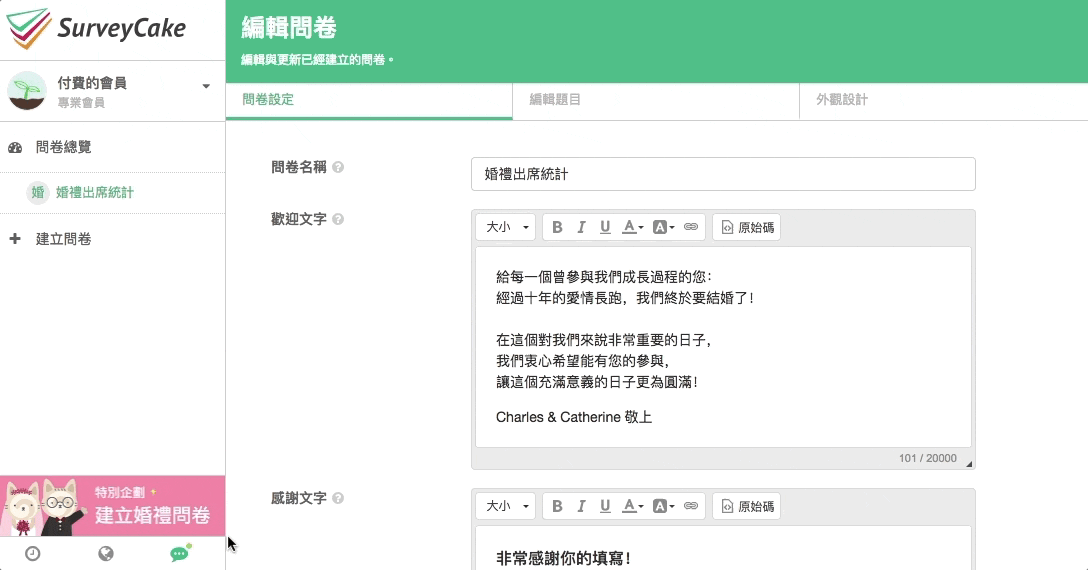Apply Underline in welcome text toolbar

605,227
